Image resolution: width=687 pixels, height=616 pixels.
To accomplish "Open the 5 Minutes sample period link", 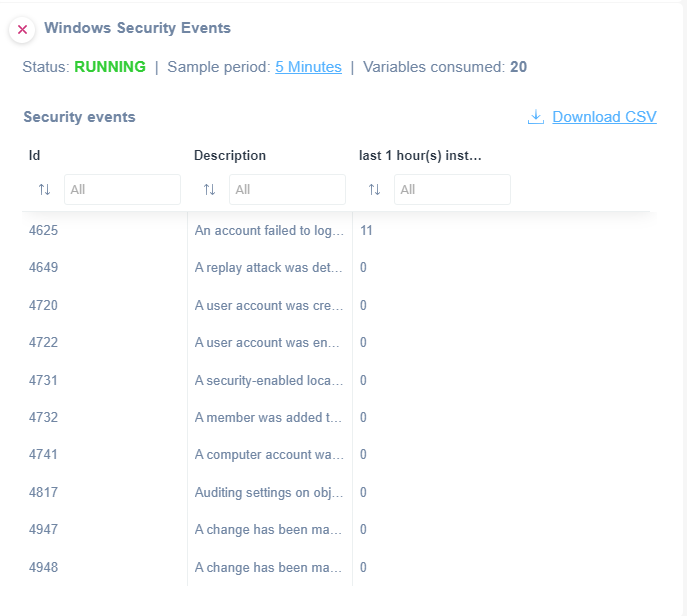I will click(x=308, y=67).
